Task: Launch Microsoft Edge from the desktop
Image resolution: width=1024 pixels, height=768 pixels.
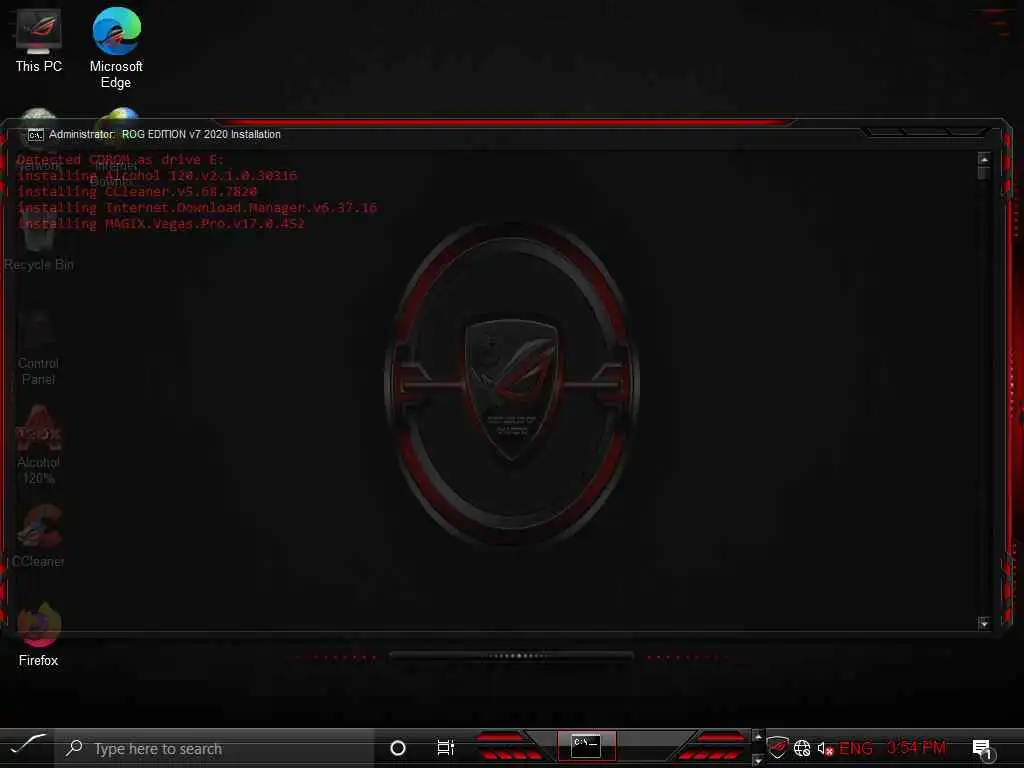Action: point(116,48)
